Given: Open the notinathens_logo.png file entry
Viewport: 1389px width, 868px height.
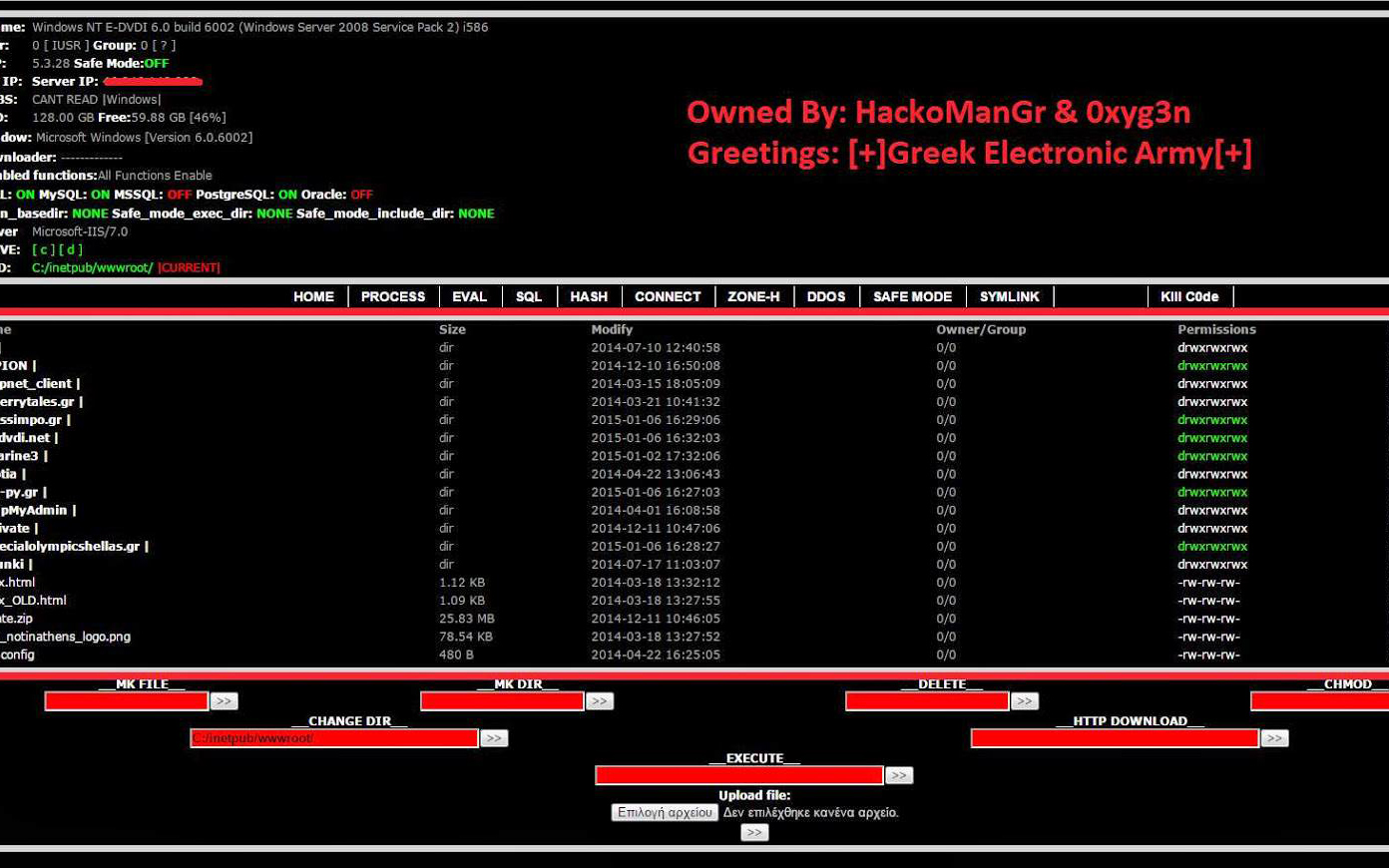Looking at the screenshot, I should pyautogui.click(x=68, y=637).
